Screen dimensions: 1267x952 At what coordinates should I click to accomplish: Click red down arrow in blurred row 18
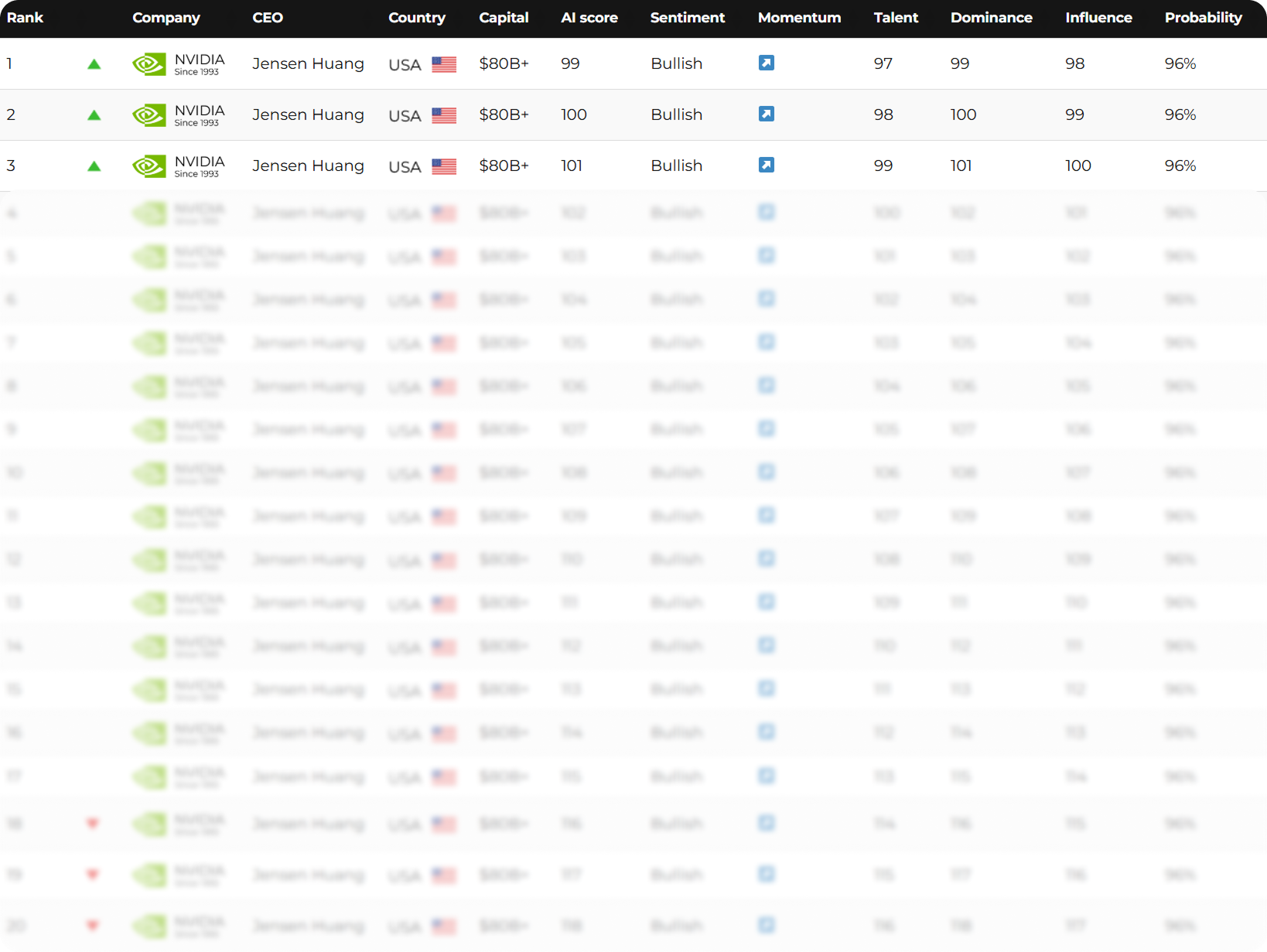[93, 823]
